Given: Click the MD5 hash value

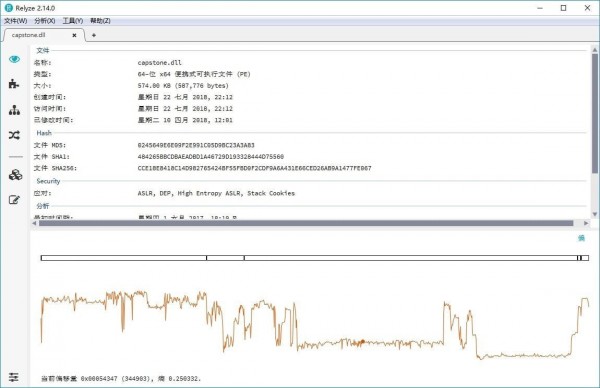Looking at the screenshot, I should coord(196,145).
